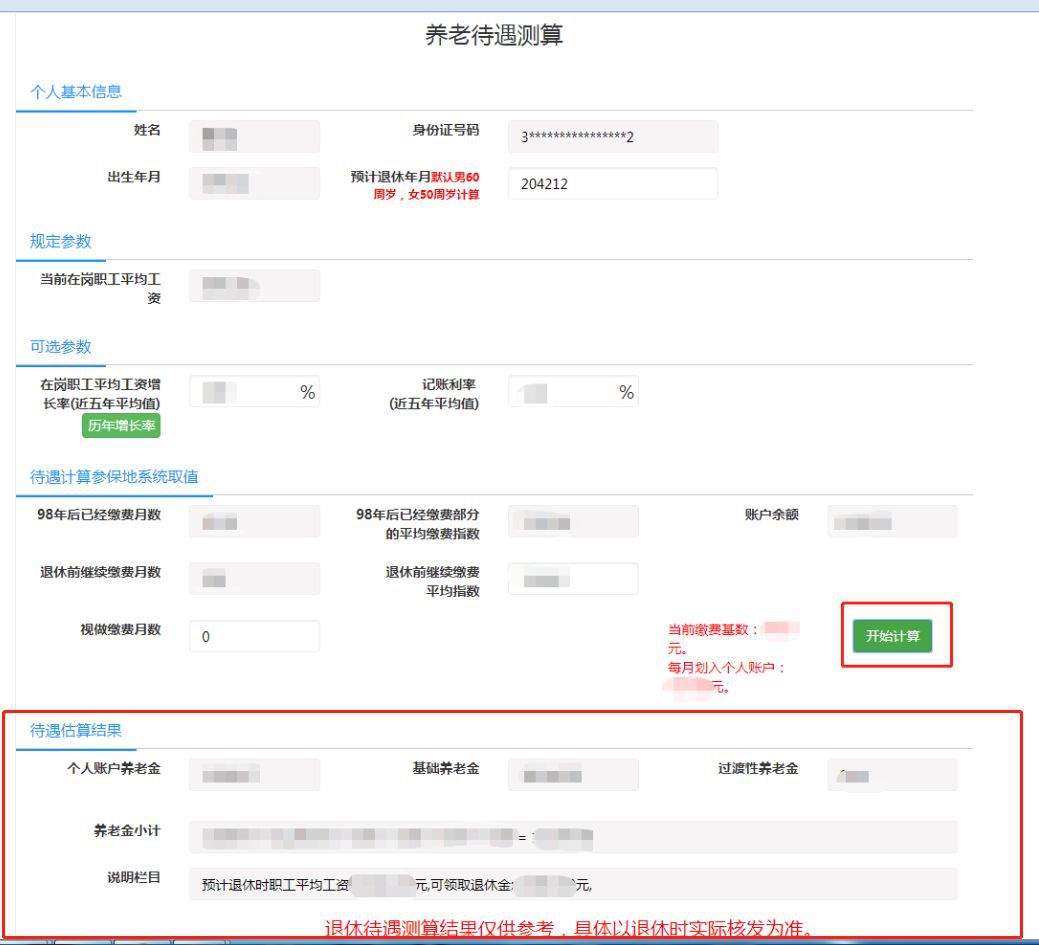Click the 记账利率 percentage input field

pos(562,390)
